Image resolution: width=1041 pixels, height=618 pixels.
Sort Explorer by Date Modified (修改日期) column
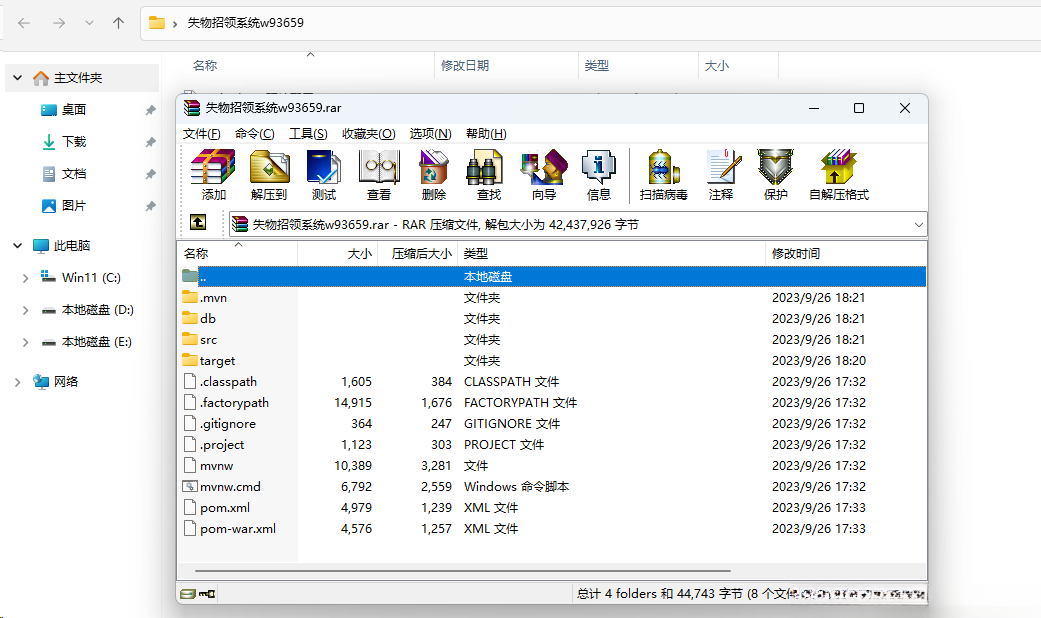pos(506,65)
